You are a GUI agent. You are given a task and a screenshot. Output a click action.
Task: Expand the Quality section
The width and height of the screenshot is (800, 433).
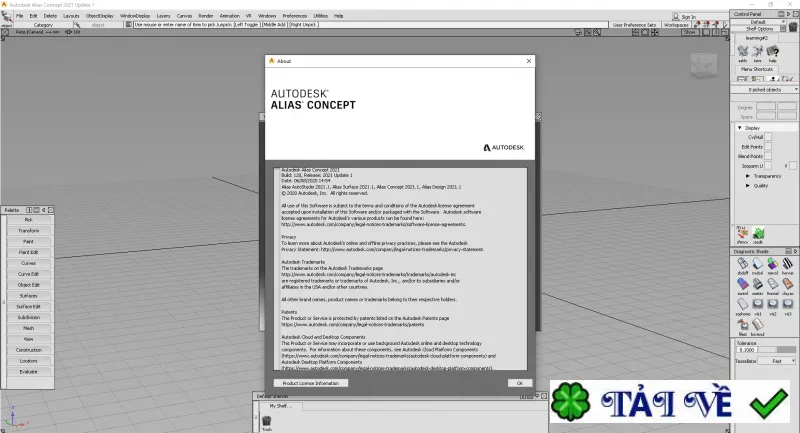click(748, 186)
